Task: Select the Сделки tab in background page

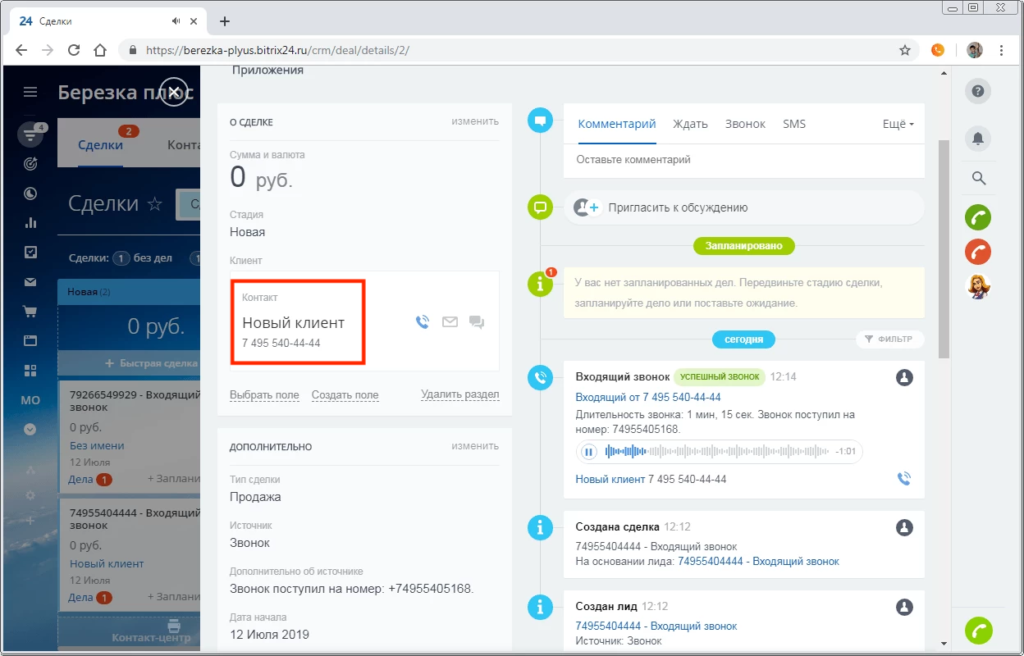Action: click(100, 145)
